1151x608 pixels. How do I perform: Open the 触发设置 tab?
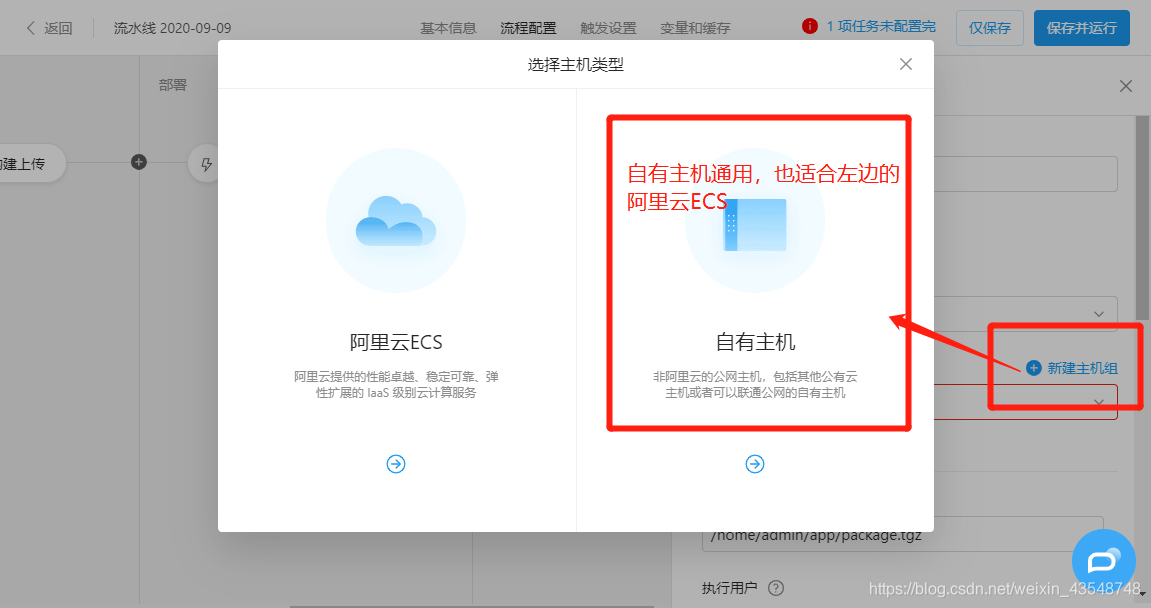click(x=609, y=28)
